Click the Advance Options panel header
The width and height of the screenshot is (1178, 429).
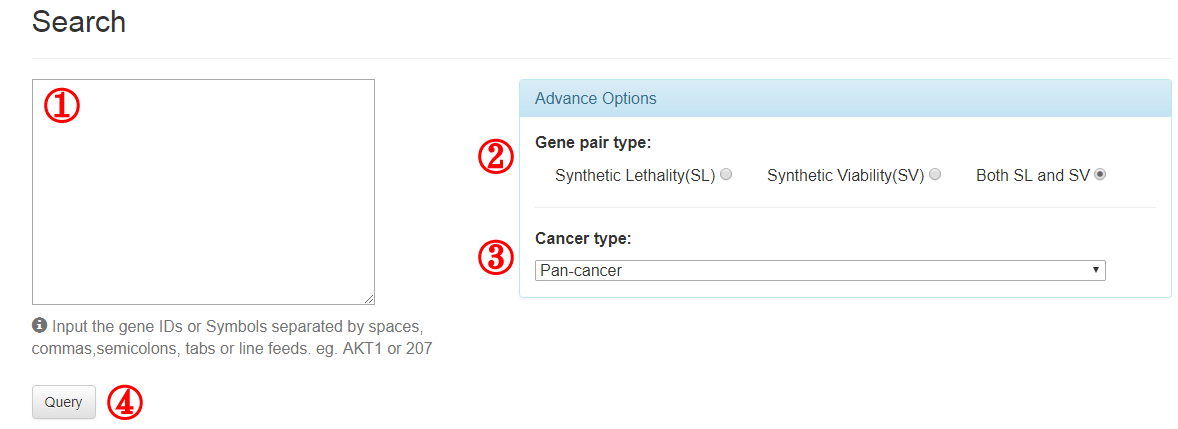(845, 98)
